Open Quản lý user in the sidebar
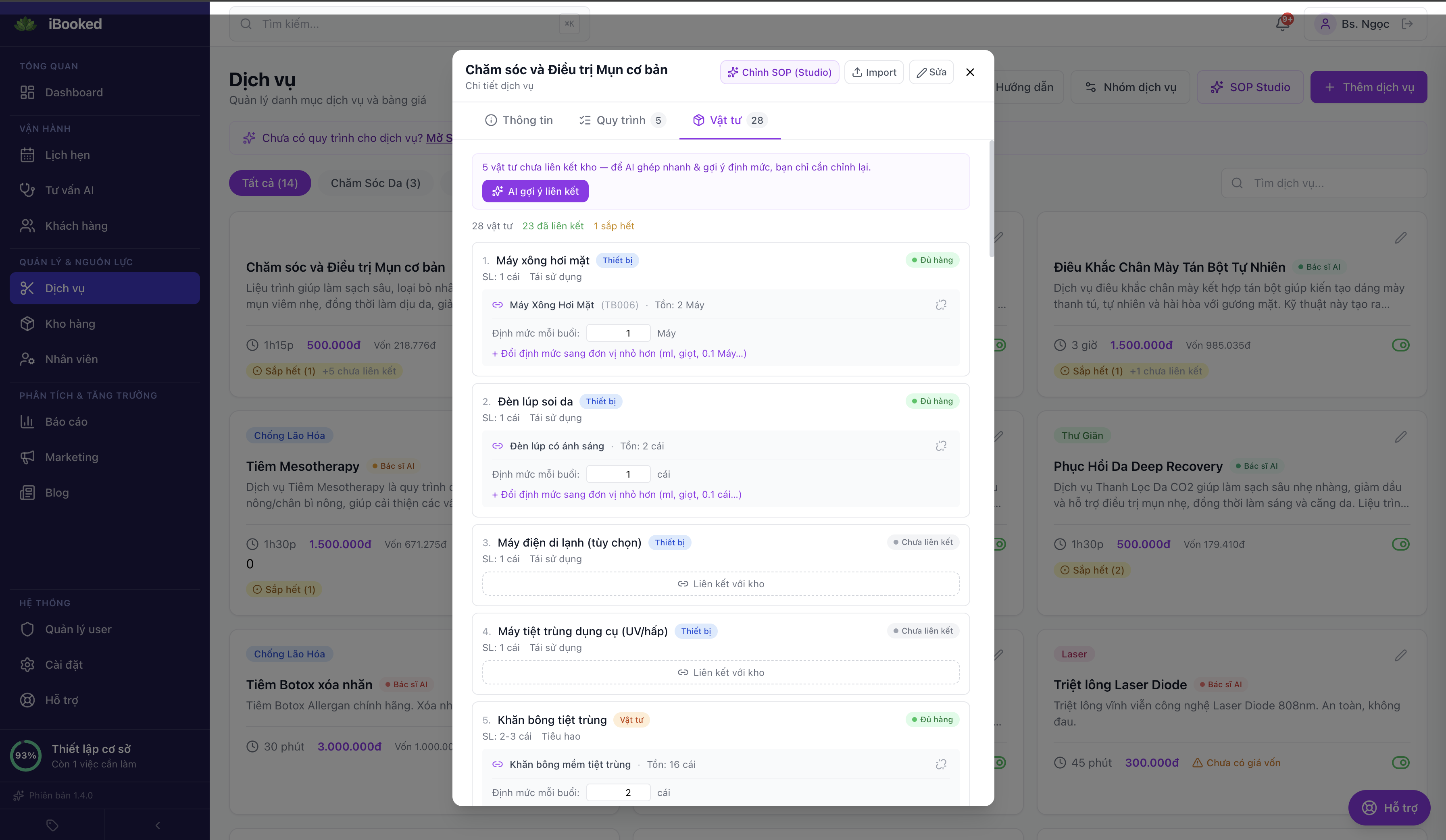 tap(104, 630)
